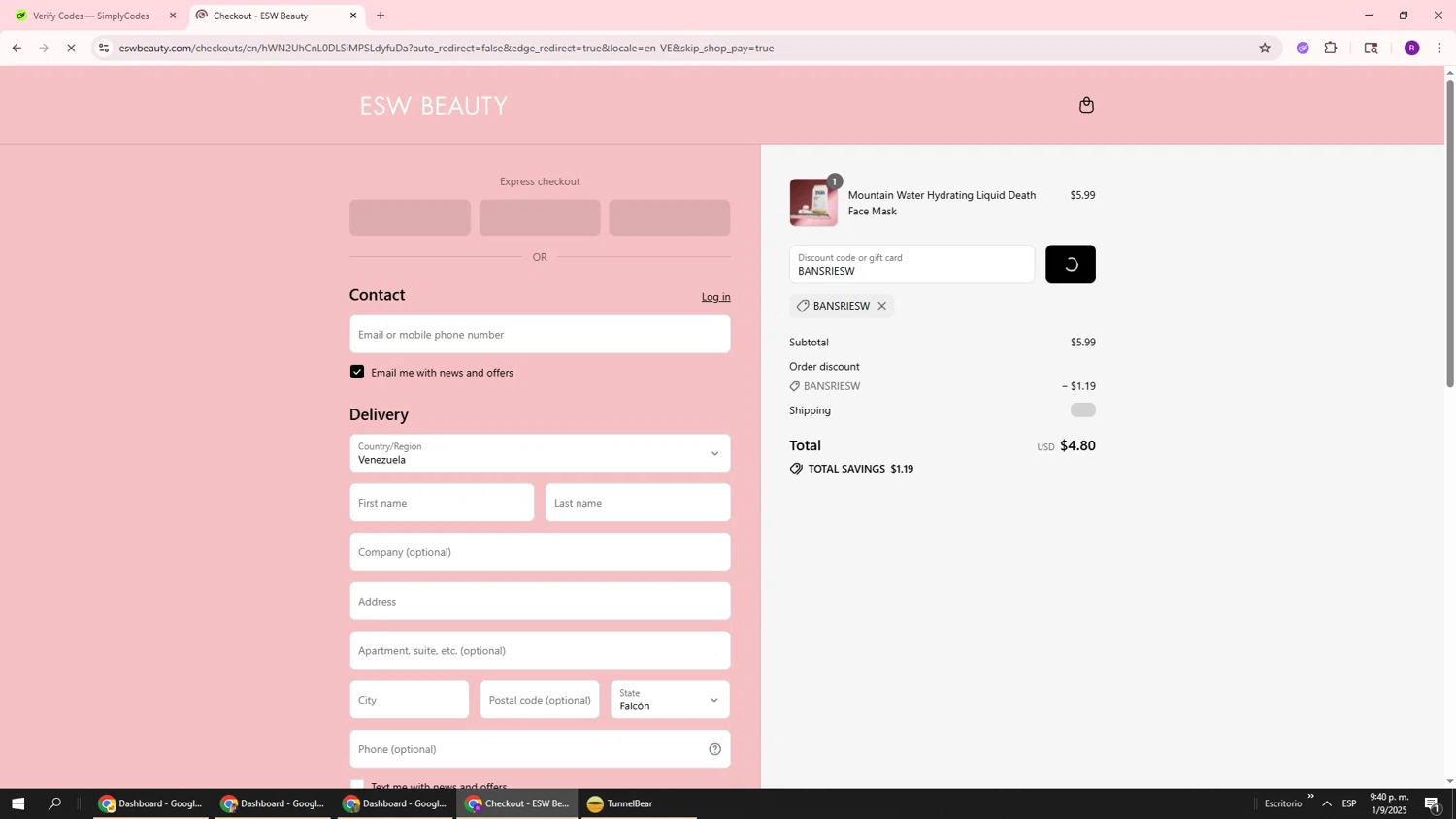Click the Mountain Water face mask thumbnail

click(813, 203)
